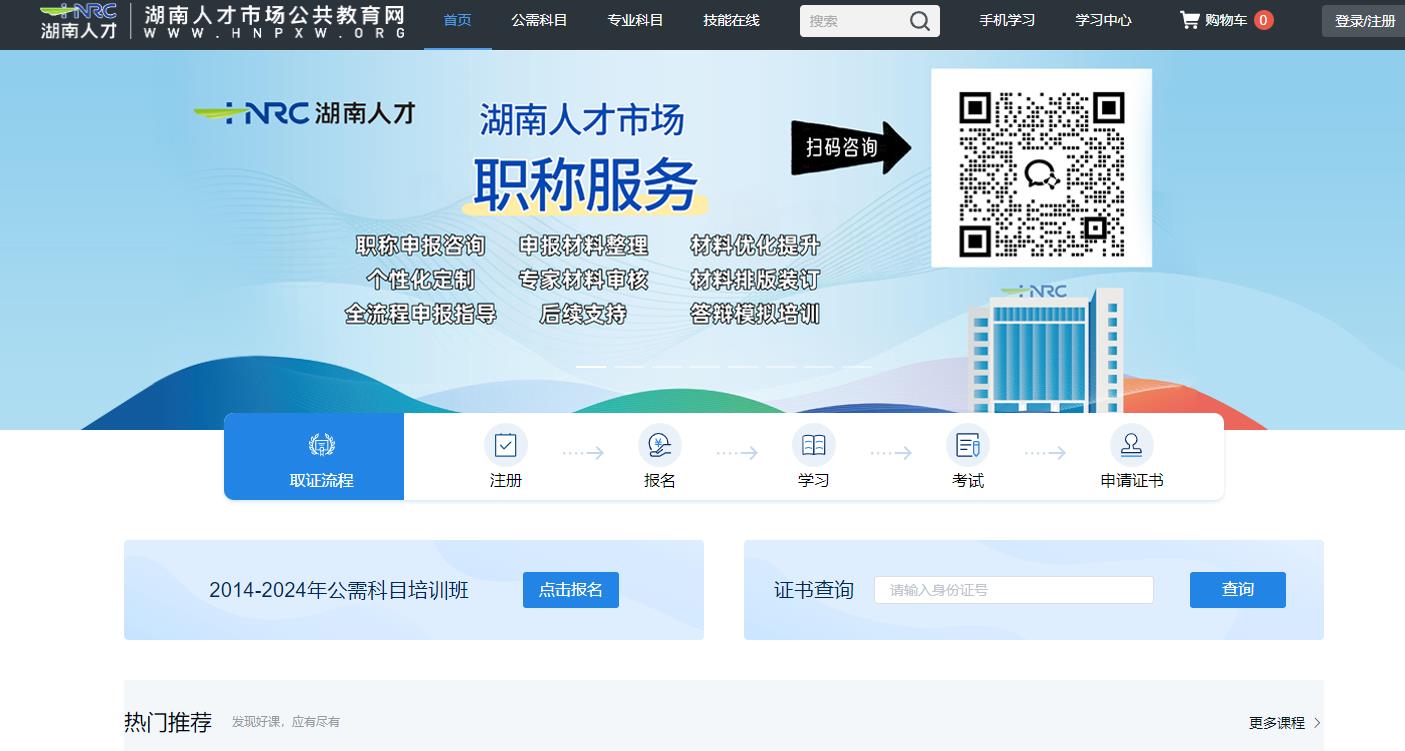Click the 湖南人才市场公共教育网 site title
The width and height of the screenshot is (1405, 751).
pos(275,15)
